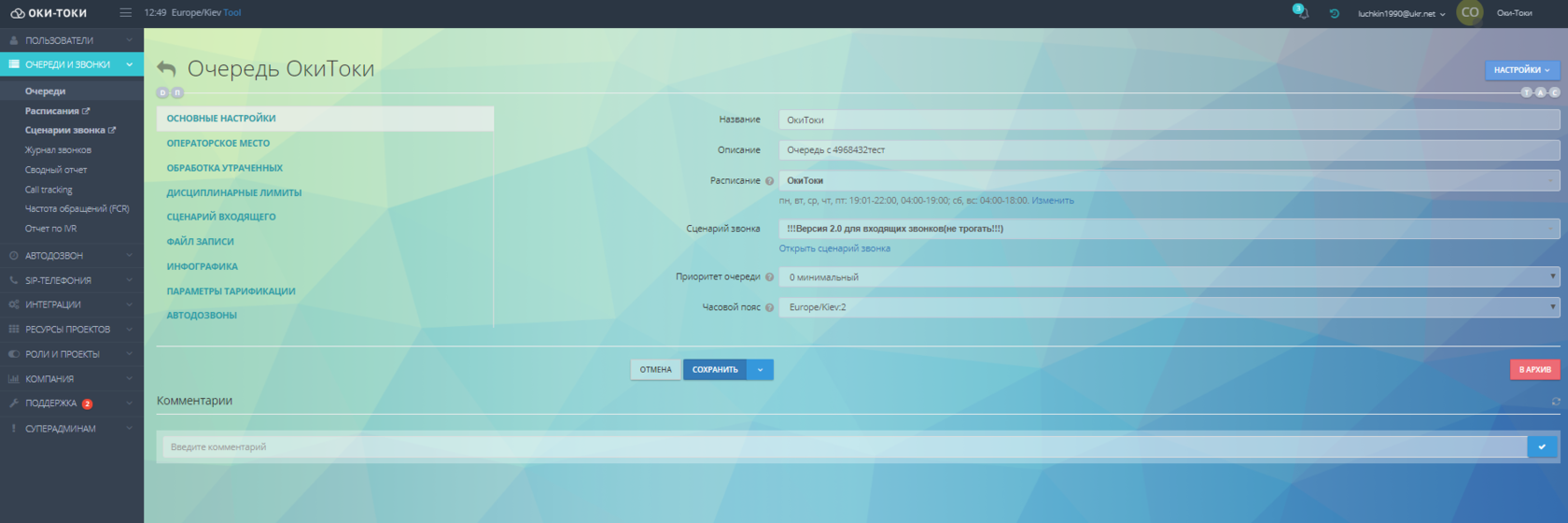The image size is (1568, 523).
Task: Expand the Автодозвон sidebar section
Action: coord(72,256)
